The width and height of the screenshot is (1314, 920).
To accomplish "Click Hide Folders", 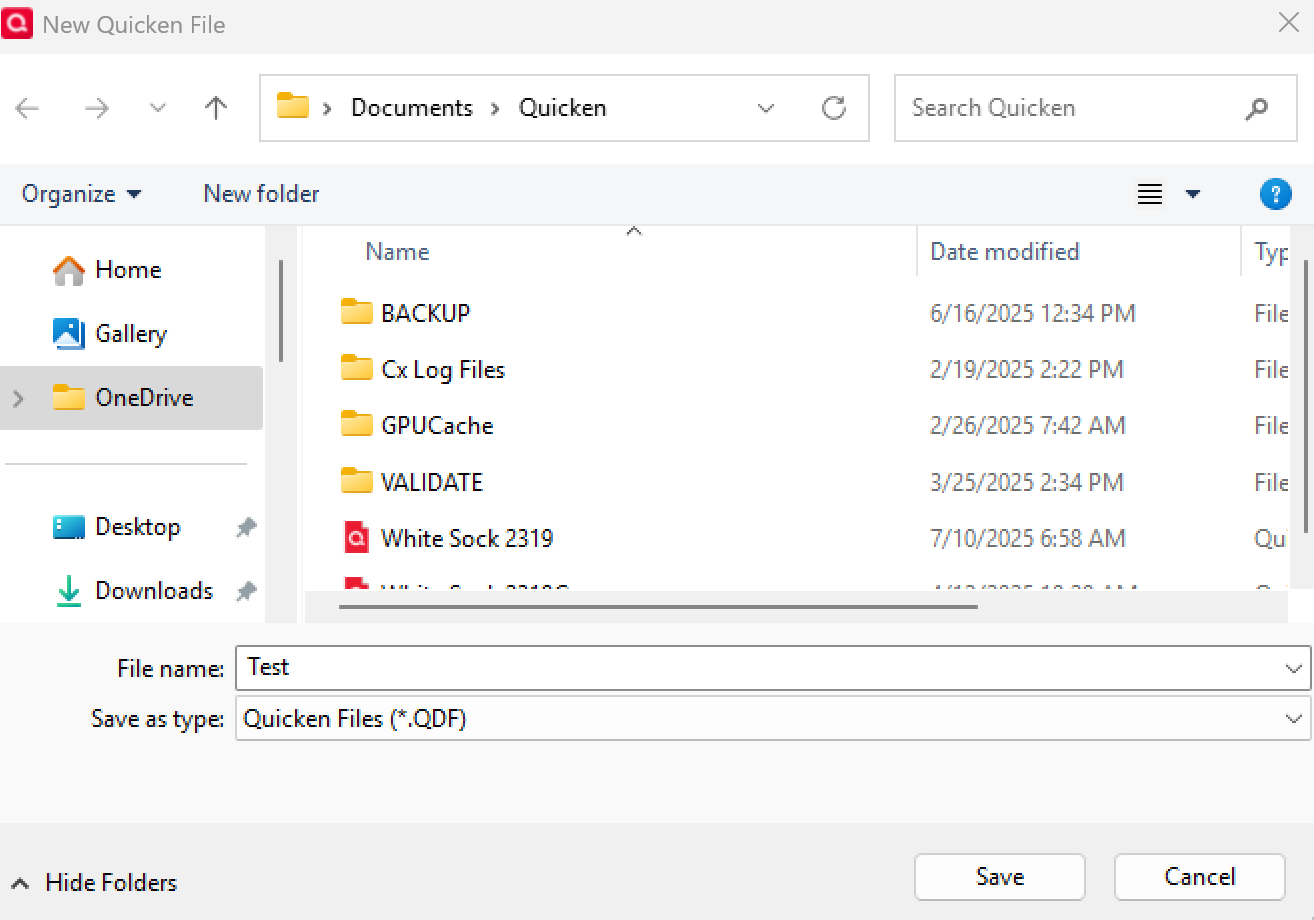I will (x=111, y=883).
